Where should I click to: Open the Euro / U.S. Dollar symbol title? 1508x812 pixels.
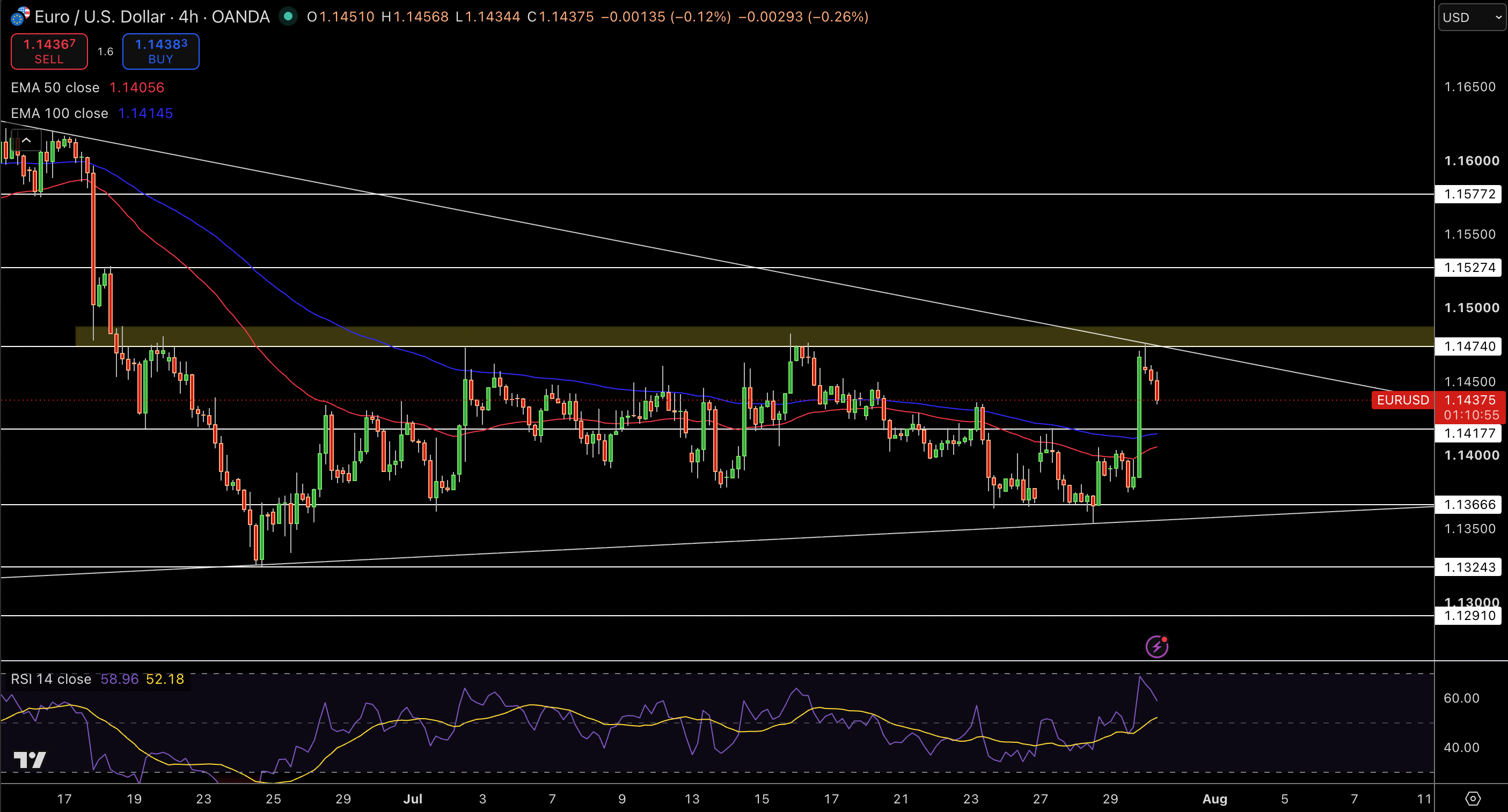[x=152, y=17]
